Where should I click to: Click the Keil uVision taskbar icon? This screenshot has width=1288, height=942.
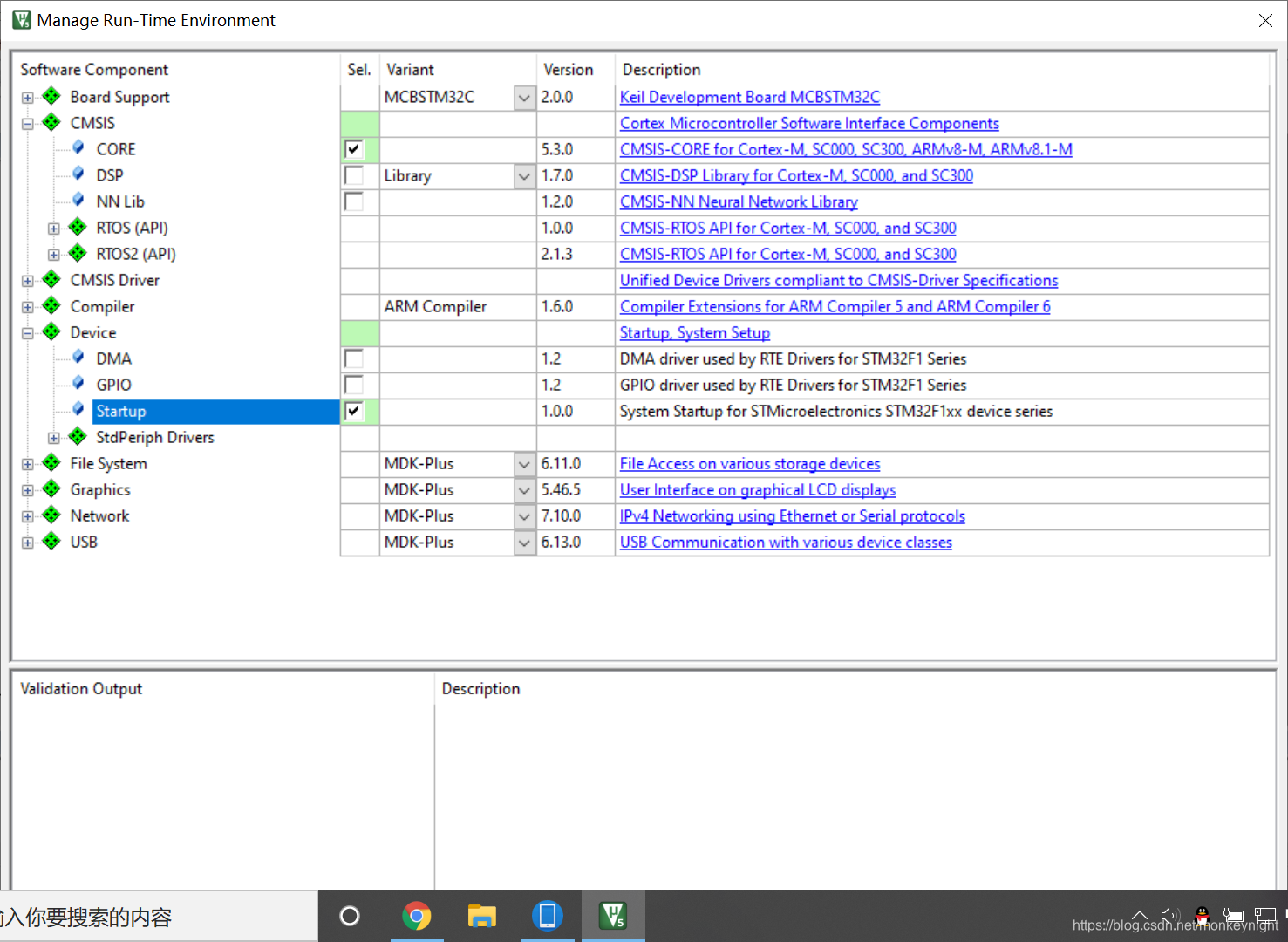pyautogui.click(x=613, y=916)
